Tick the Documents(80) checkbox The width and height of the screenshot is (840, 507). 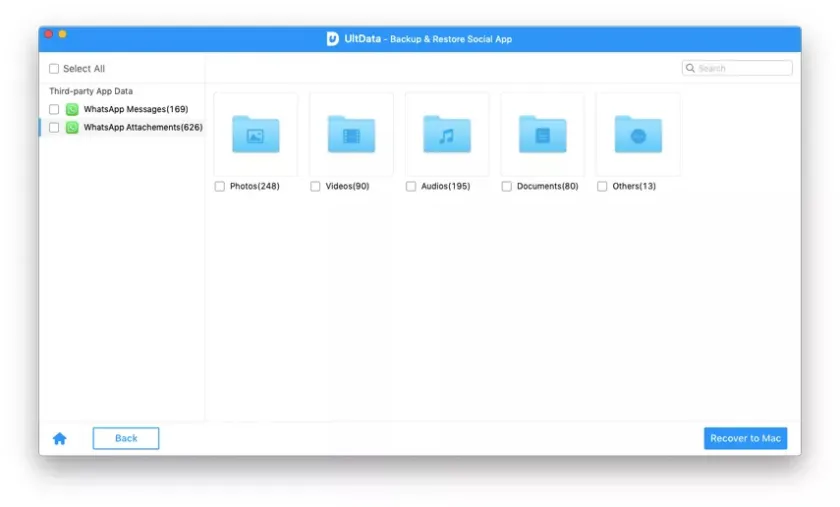pyautogui.click(x=507, y=186)
